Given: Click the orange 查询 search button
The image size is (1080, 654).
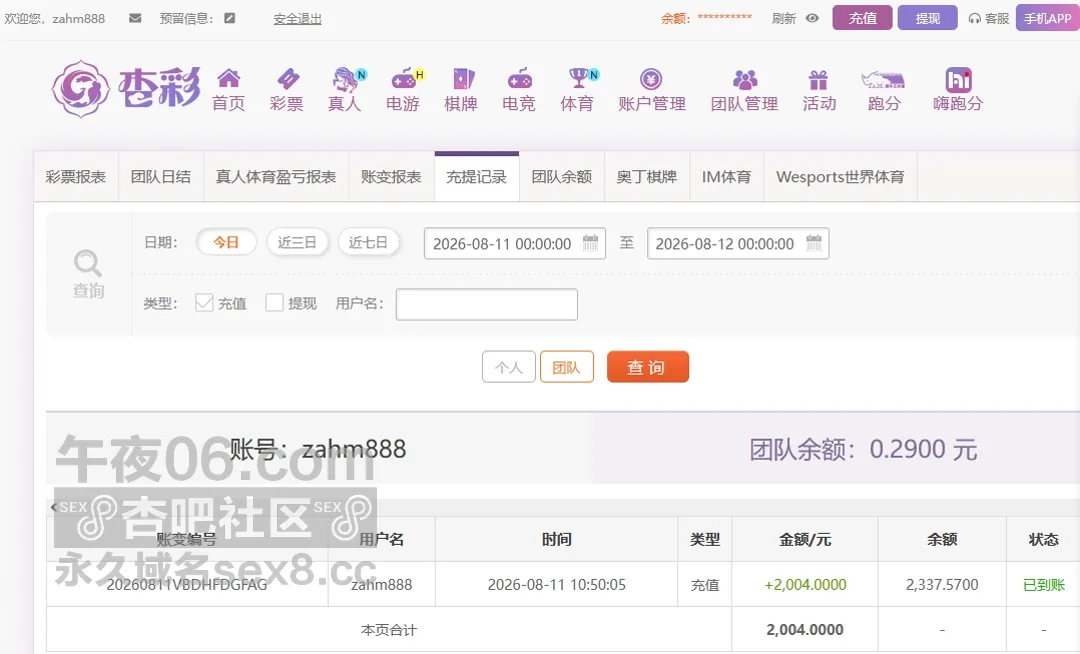Looking at the screenshot, I should 647,367.
